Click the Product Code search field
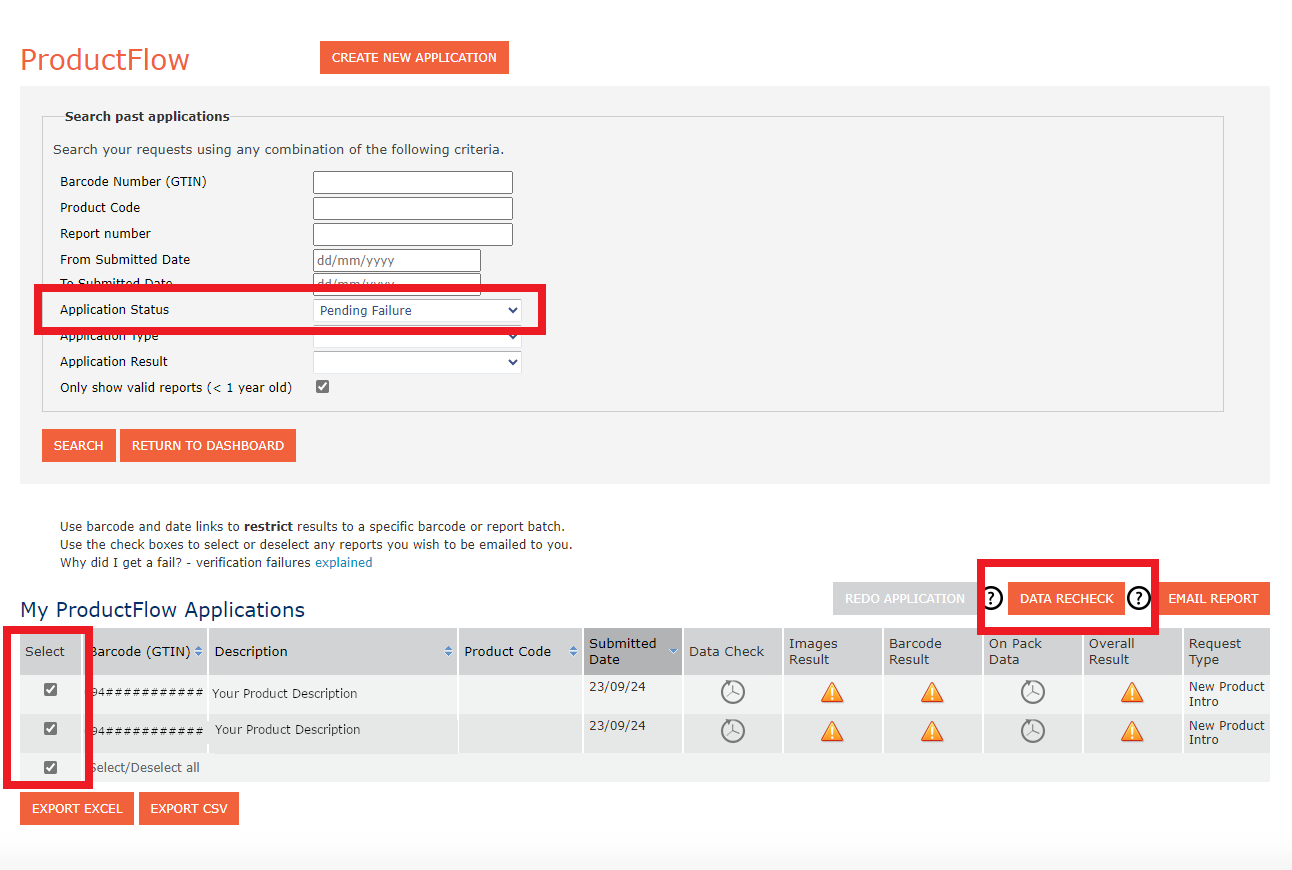Screen dimensions: 1292x870 point(413,208)
